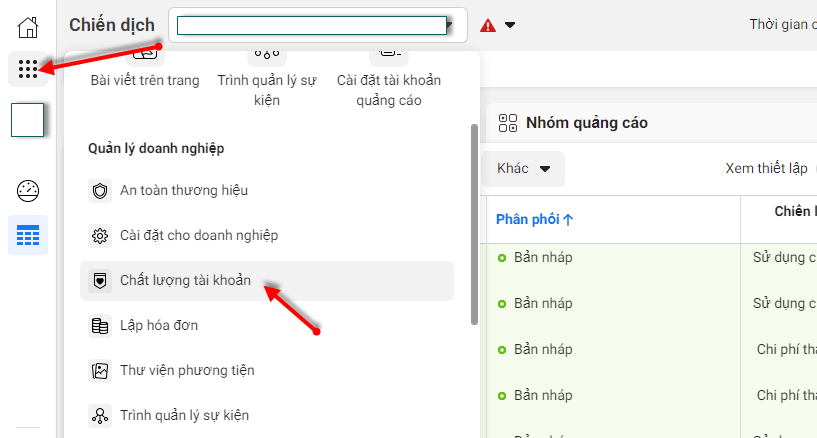The height and width of the screenshot is (438, 817).
Task: Click Xem thiết lập option
Action: [766, 168]
